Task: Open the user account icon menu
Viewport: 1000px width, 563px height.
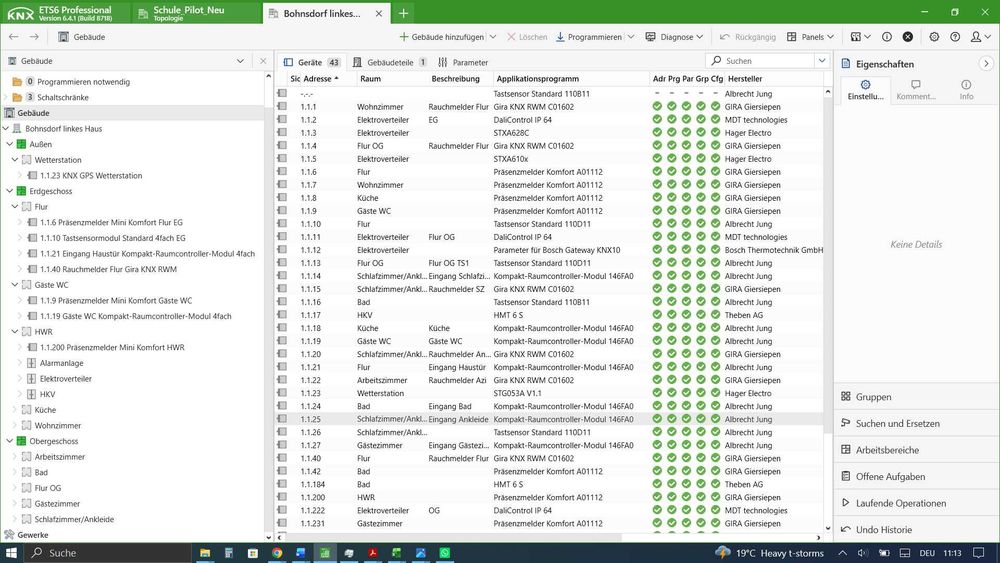Action: click(980, 37)
